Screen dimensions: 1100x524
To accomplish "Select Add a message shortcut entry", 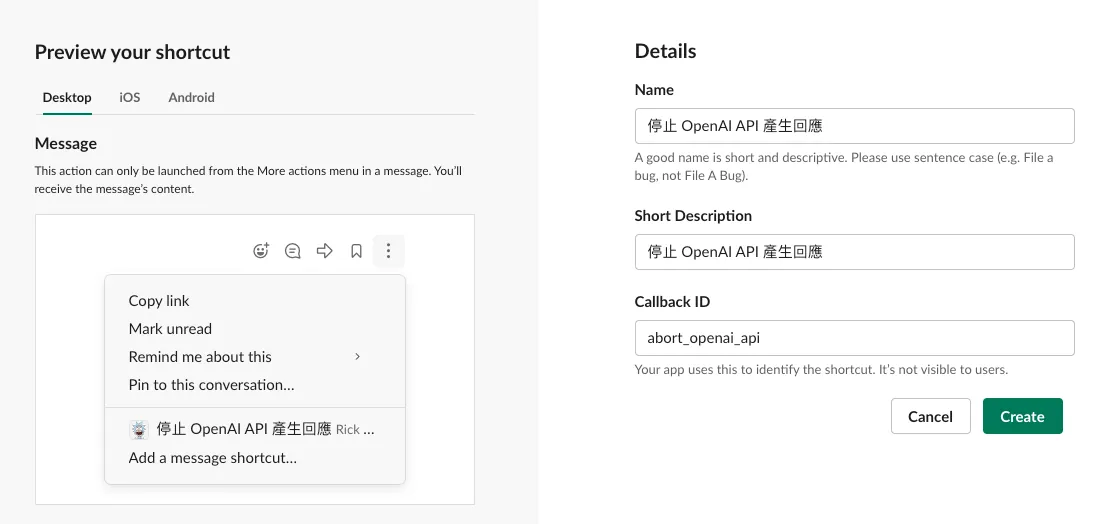I will pos(212,458).
